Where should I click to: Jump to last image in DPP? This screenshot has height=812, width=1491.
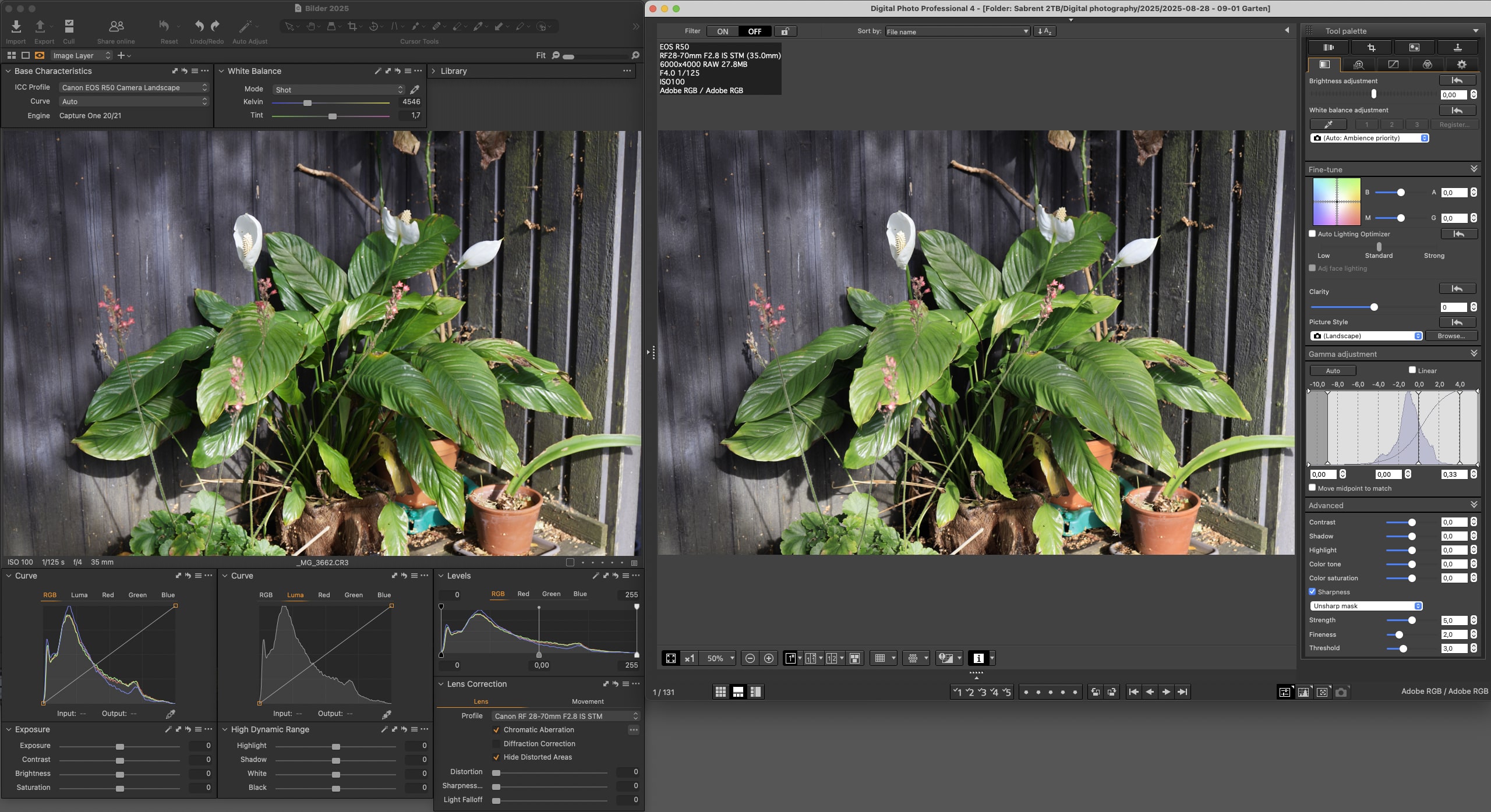click(x=1182, y=692)
